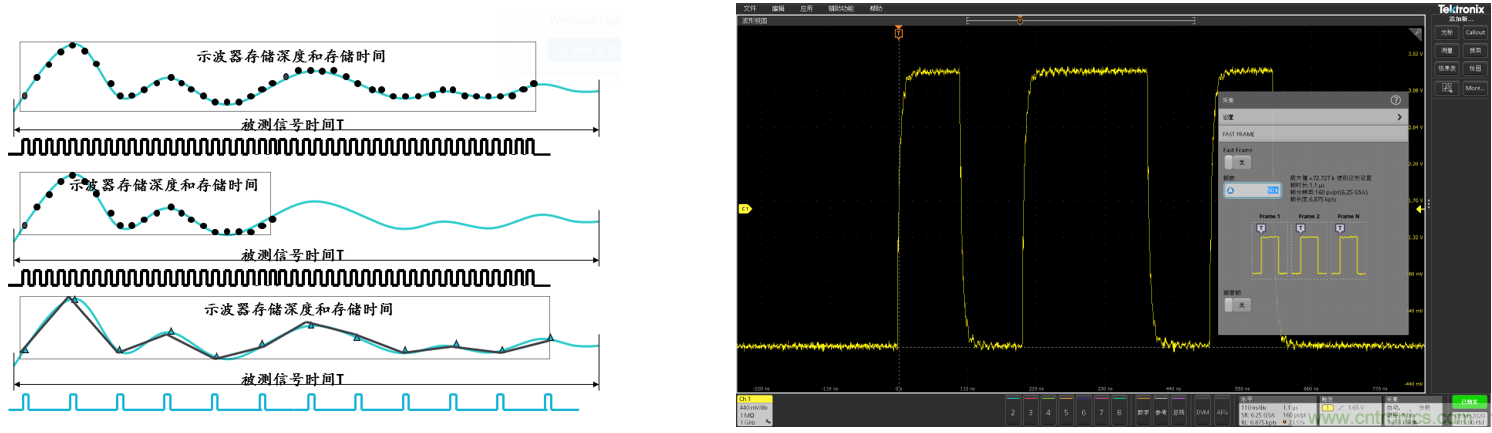1492x433 pixels.
Task: Open the 文件 menu
Action: (750, 8)
